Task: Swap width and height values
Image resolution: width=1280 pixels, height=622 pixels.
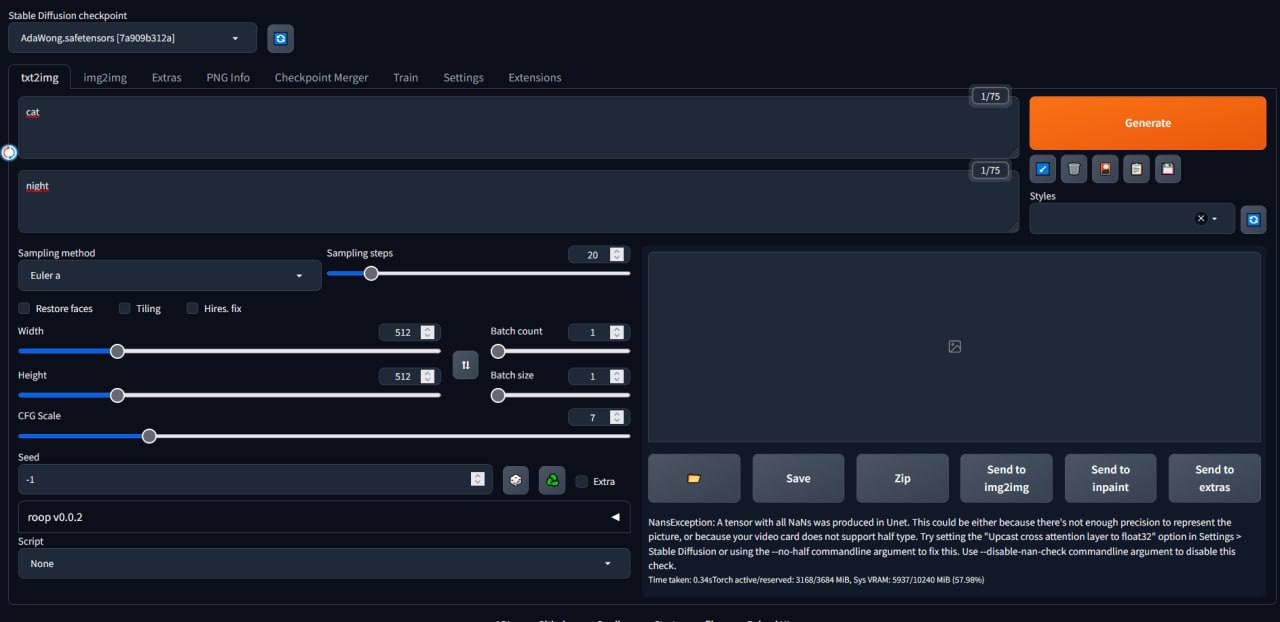Action: pyautogui.click(x=465, y=365)
